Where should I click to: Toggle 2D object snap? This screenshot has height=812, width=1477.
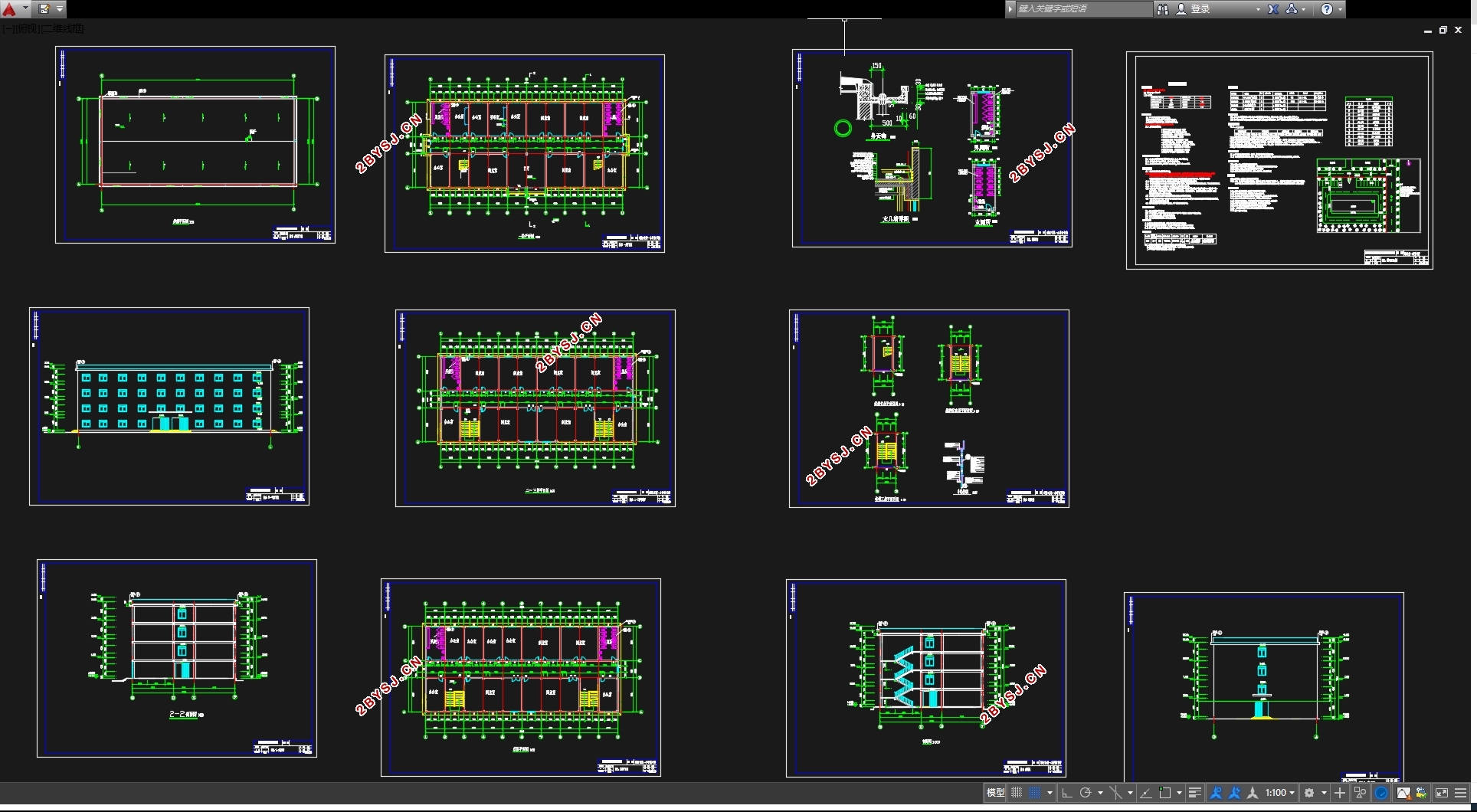[x=1165, y=793]
